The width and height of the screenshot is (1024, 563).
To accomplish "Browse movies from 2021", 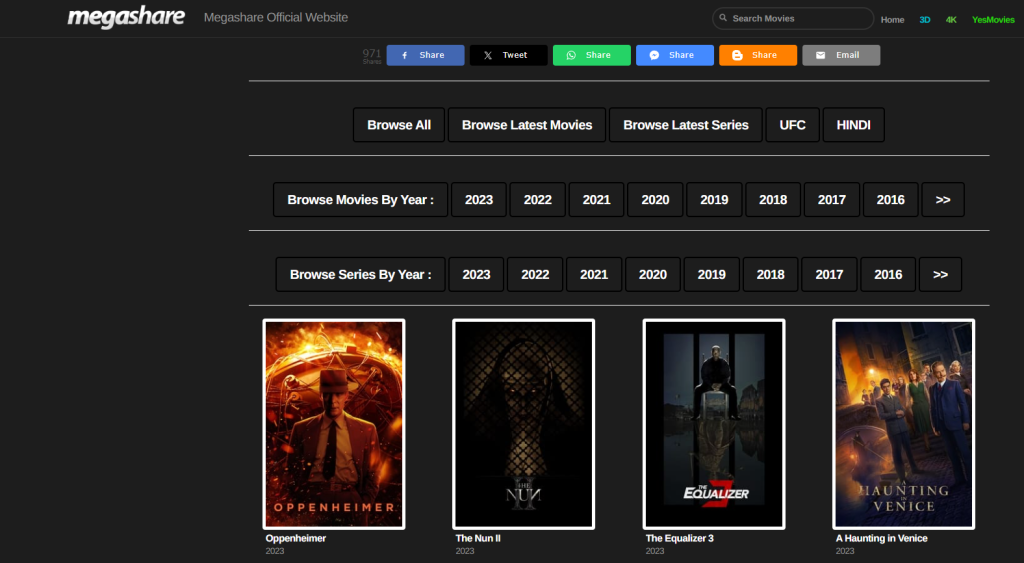I will click(596, 200).
